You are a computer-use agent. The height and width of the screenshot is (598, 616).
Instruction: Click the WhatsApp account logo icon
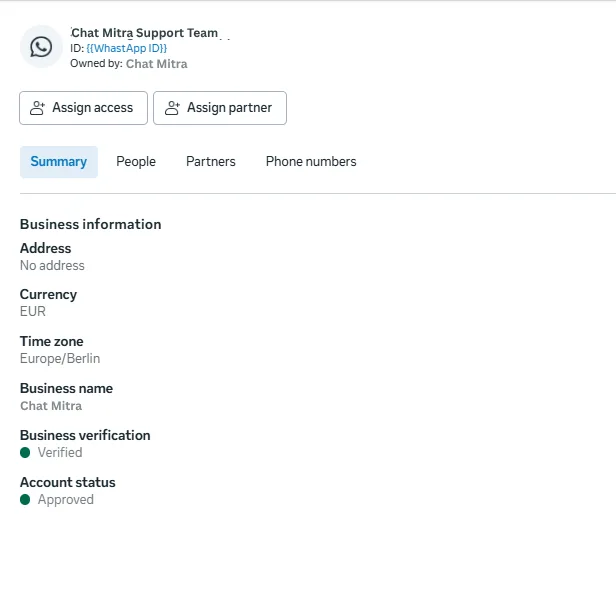pos(41,47)
